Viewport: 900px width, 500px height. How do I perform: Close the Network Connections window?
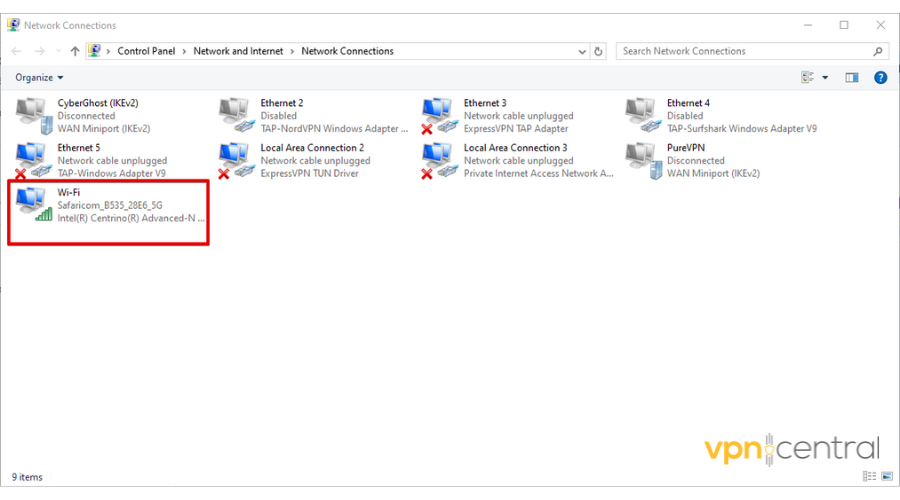pyautogui.click(x=880, y=25)
